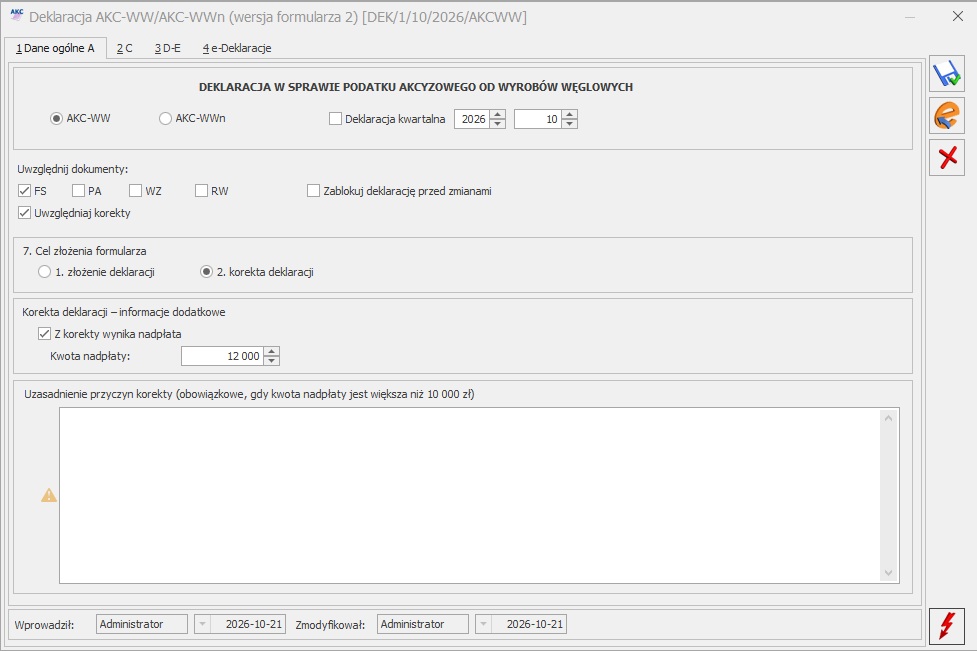977x651 pixels.
Task: Save the declaration with the floppy disk icon
Action: (946, 75)
